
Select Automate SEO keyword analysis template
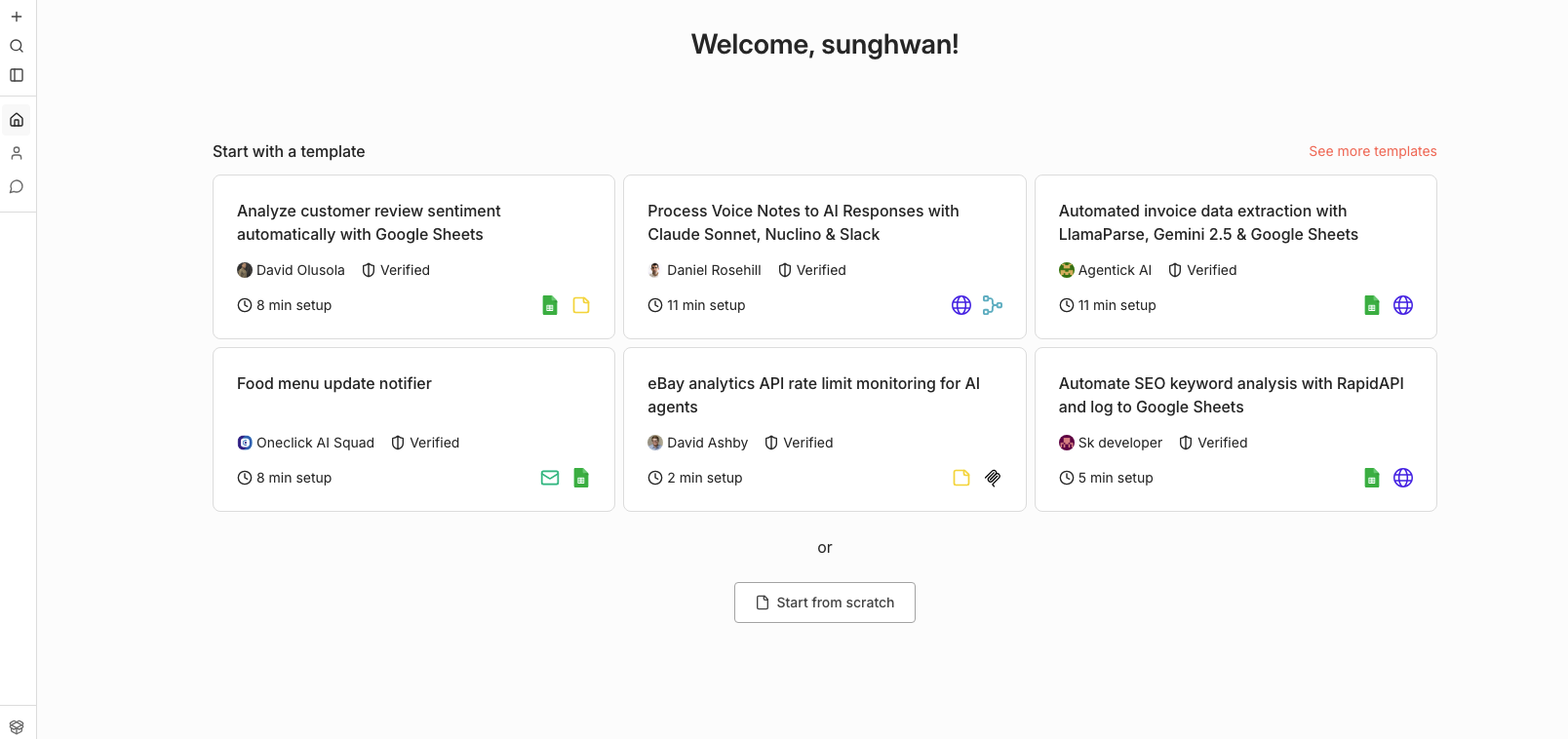(1231, 395)
